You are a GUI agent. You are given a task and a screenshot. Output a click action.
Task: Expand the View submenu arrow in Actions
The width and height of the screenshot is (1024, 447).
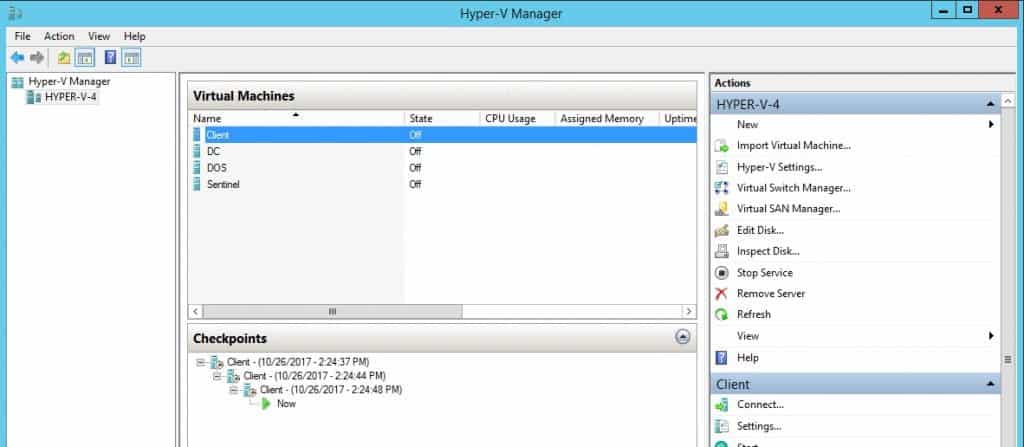pos(991,336)
